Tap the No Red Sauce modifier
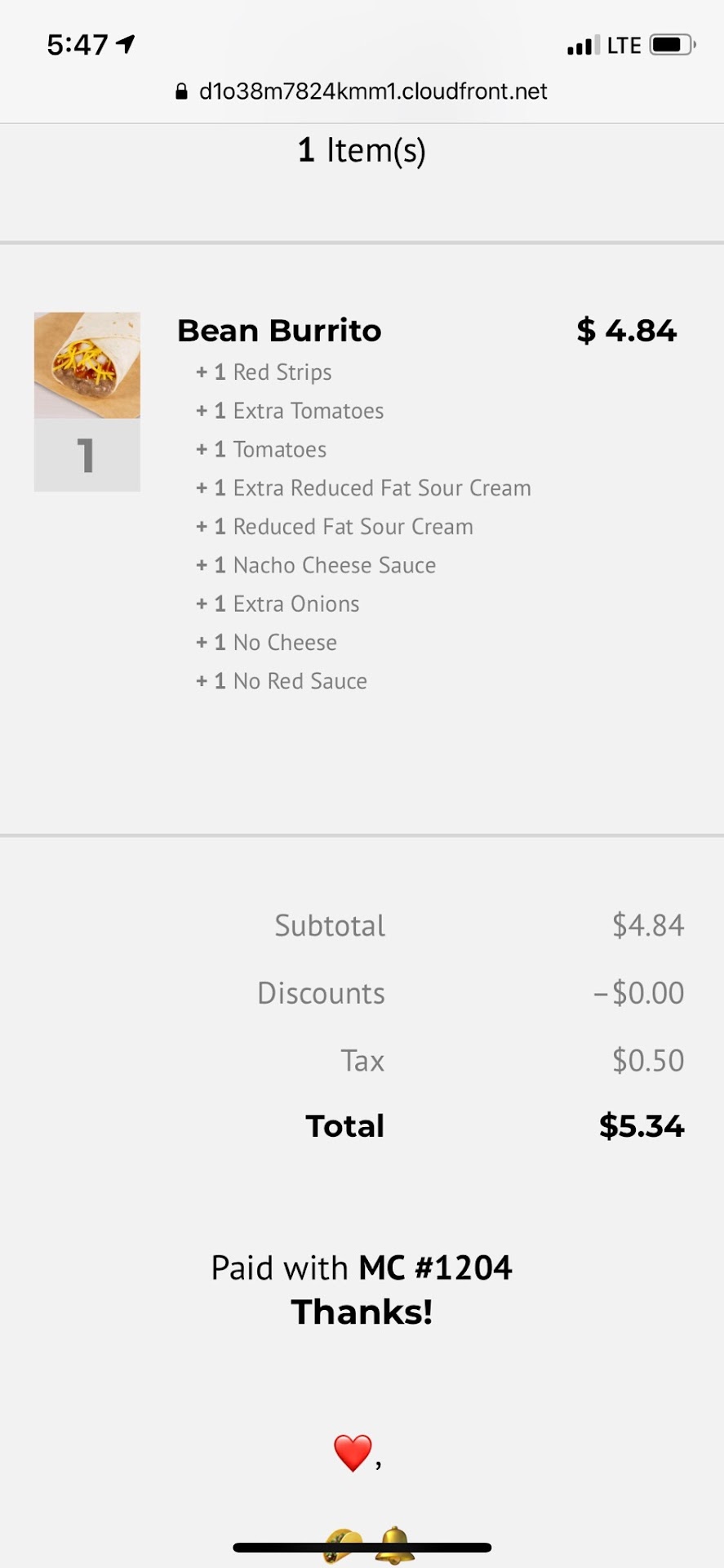Image resolution: width=724 pixels, height=1568 pixels. click(282, 681)
